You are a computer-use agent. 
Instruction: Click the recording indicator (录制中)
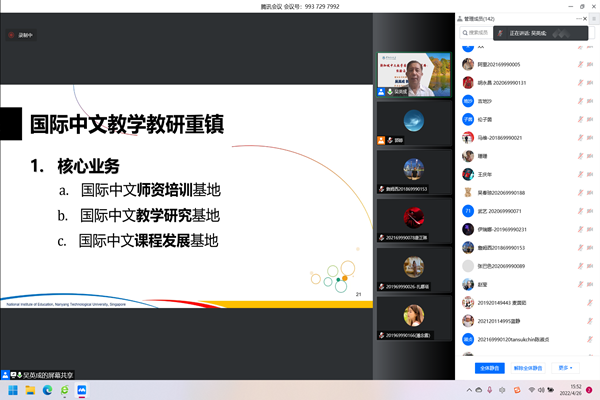(x=22, y=35)
